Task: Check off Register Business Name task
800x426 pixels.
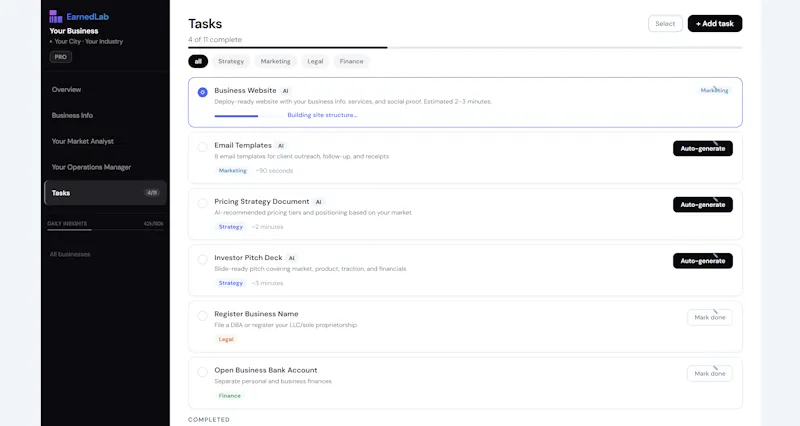Action: click(x=203, y=316)
